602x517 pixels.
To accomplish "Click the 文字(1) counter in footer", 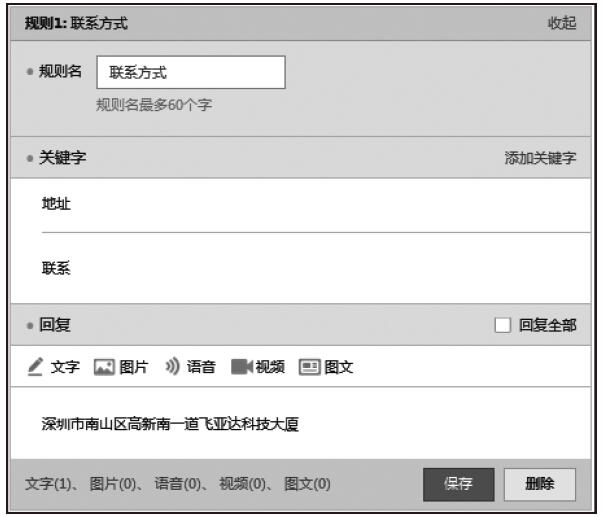I will pyautogui.click(x=50, y=484).
